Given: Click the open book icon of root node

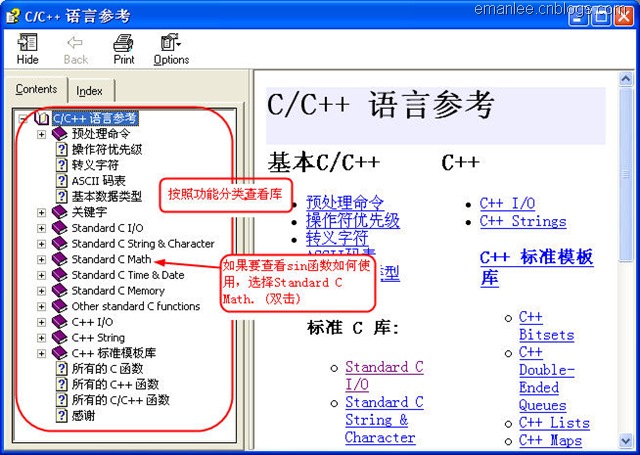Looking at the screenshot, I should [x=42, y=118].
